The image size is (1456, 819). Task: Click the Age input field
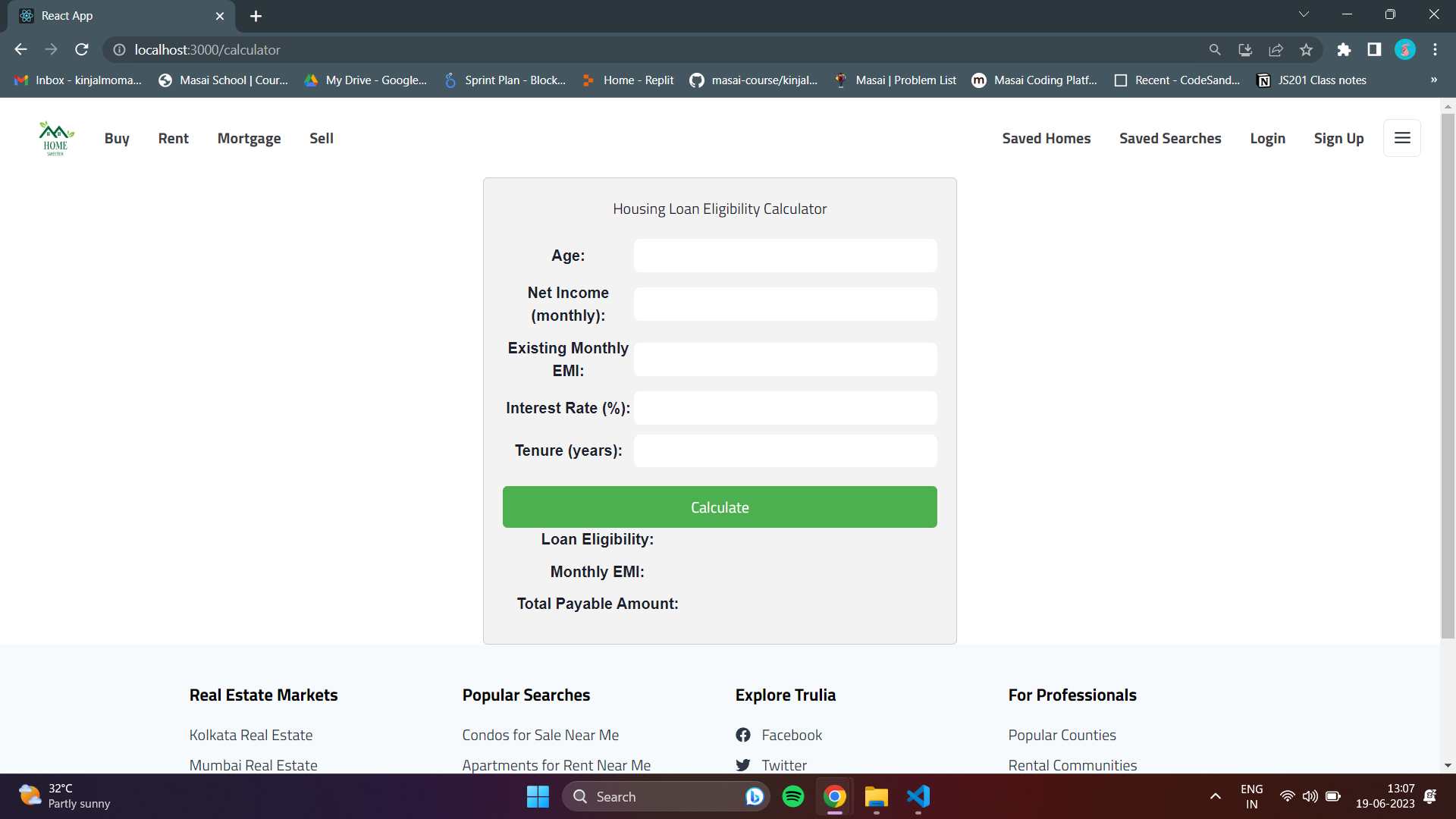785,256
